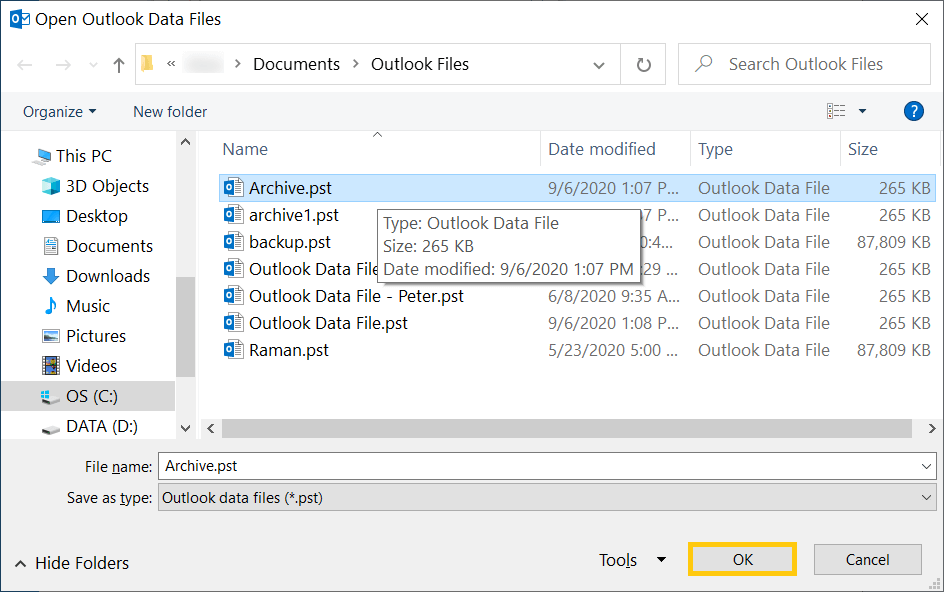
Task: Select Outlook Data File - Peter.pst
Action: click(x=356, y=296)
